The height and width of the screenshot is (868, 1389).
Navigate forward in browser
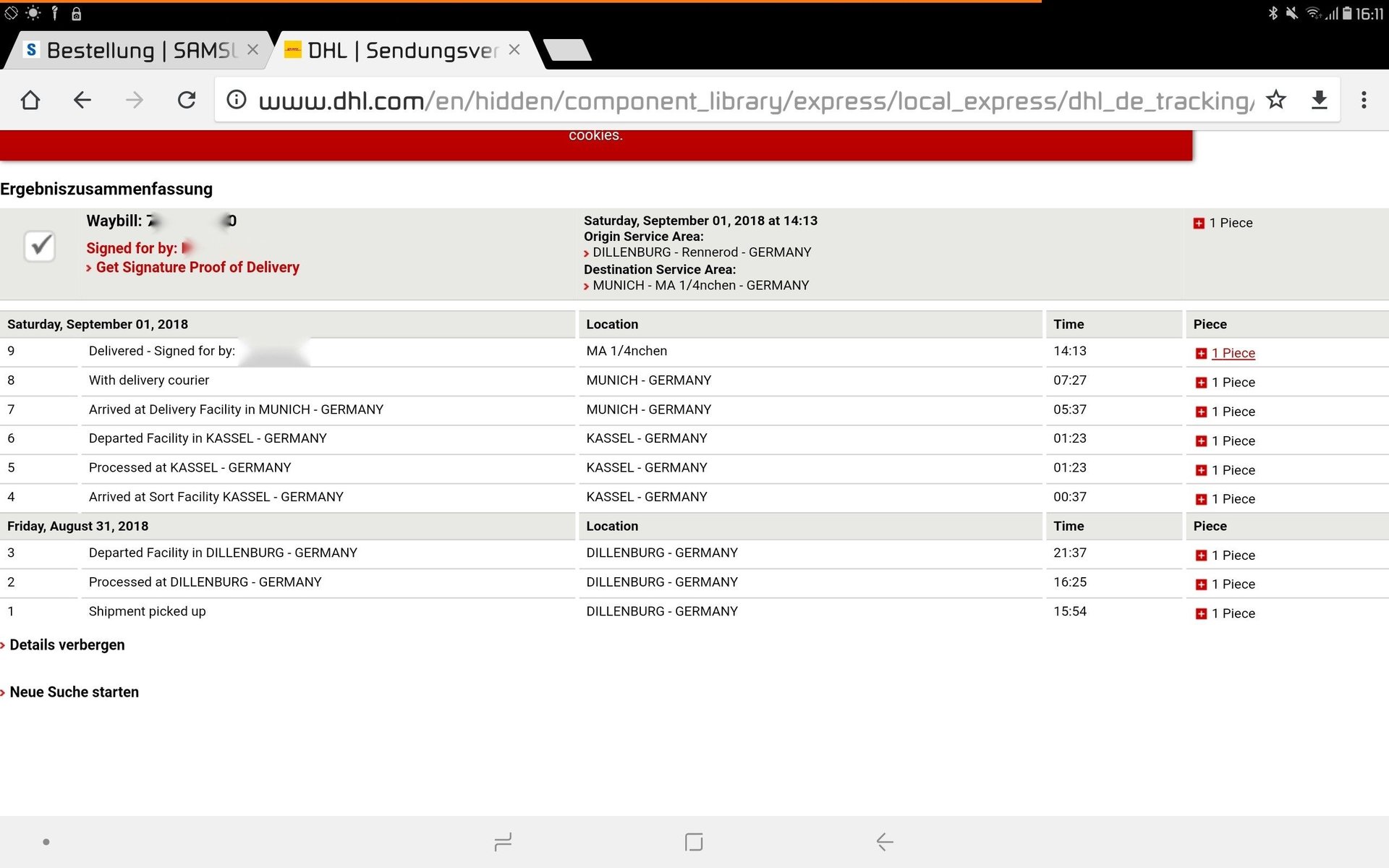click(x=135, y=100)
